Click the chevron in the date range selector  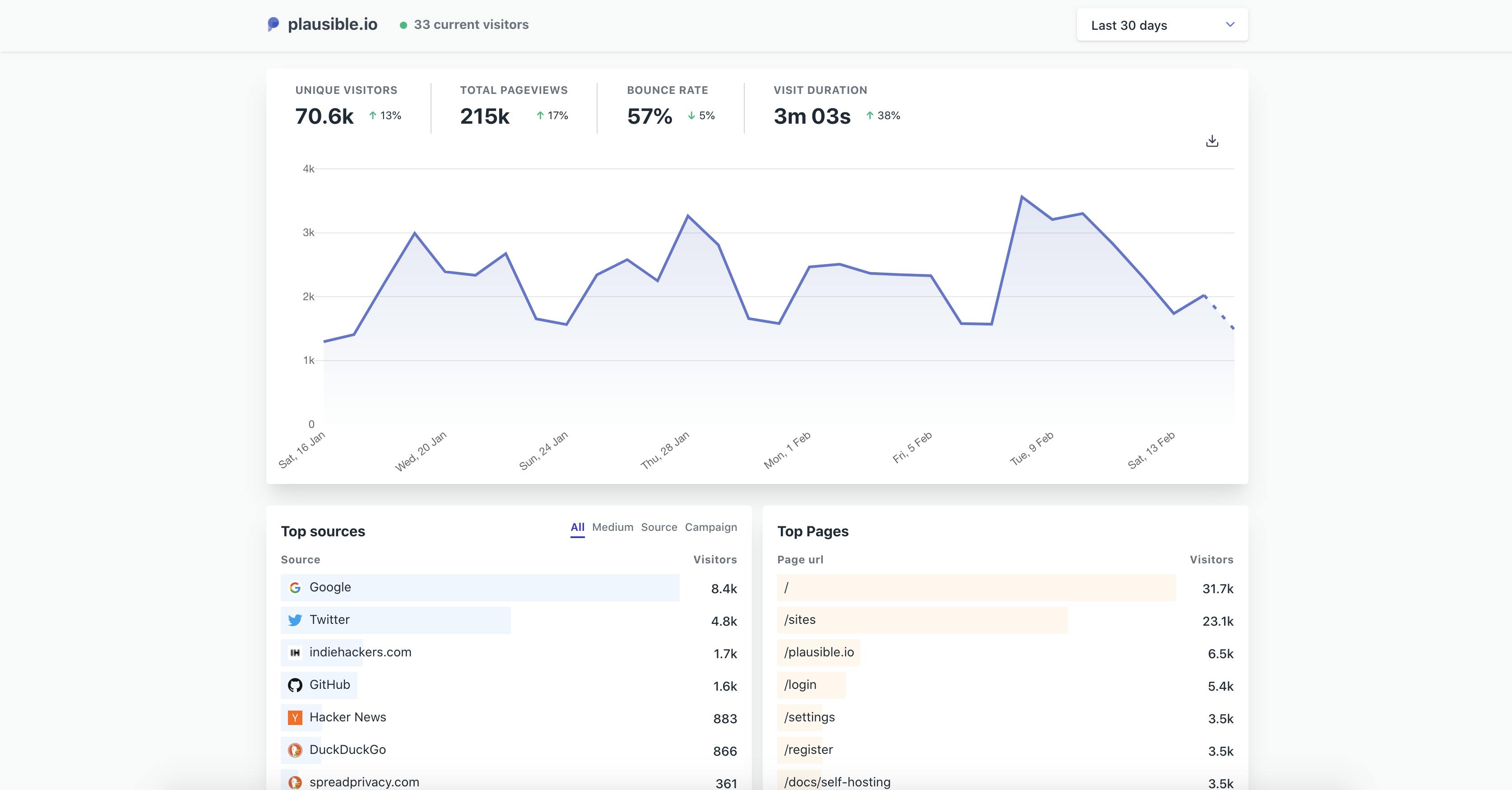click(1230, 25)
